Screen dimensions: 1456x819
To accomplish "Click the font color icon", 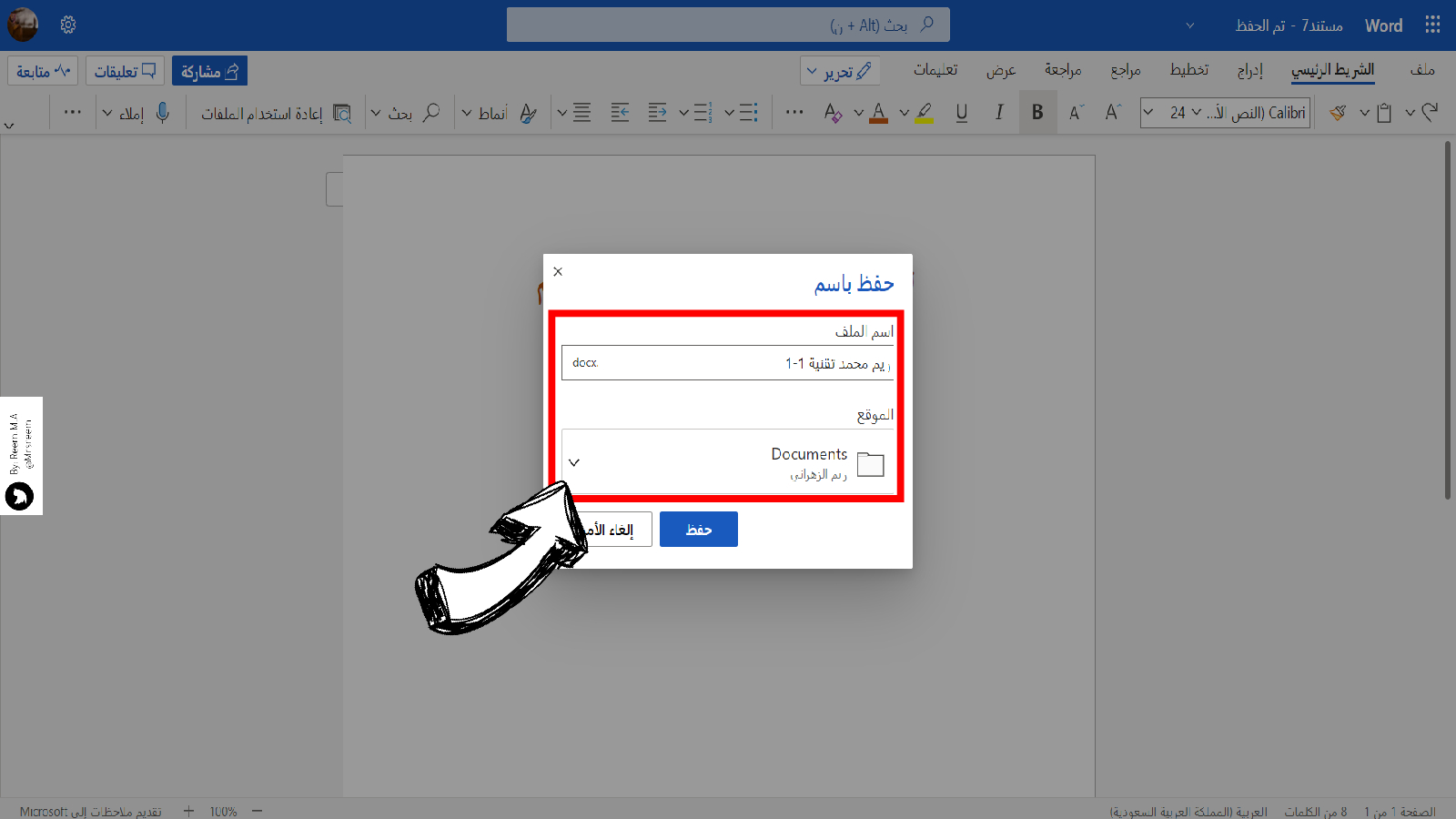I will point(878,113).
